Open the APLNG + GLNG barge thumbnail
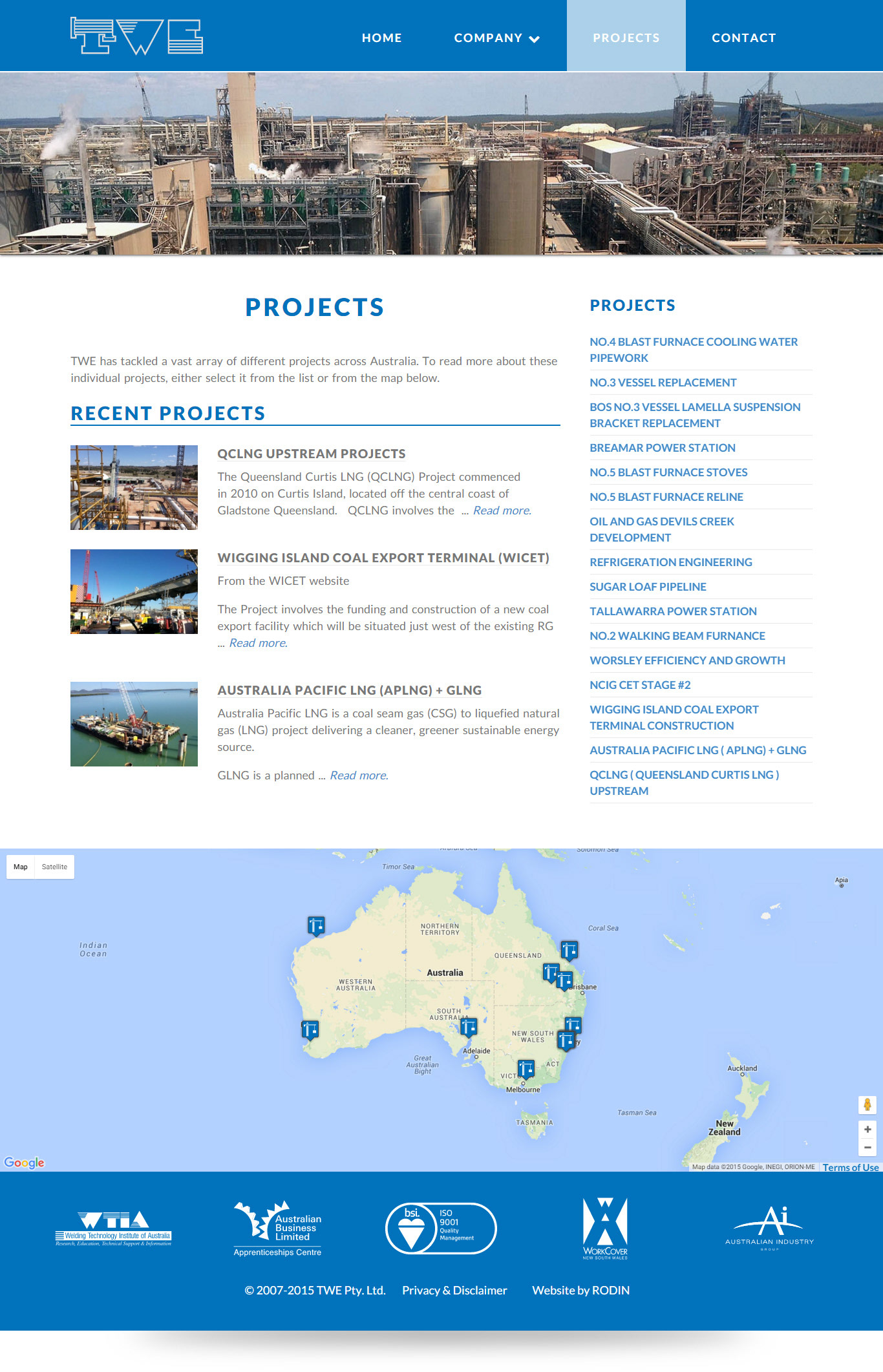 tap(134, 724)
